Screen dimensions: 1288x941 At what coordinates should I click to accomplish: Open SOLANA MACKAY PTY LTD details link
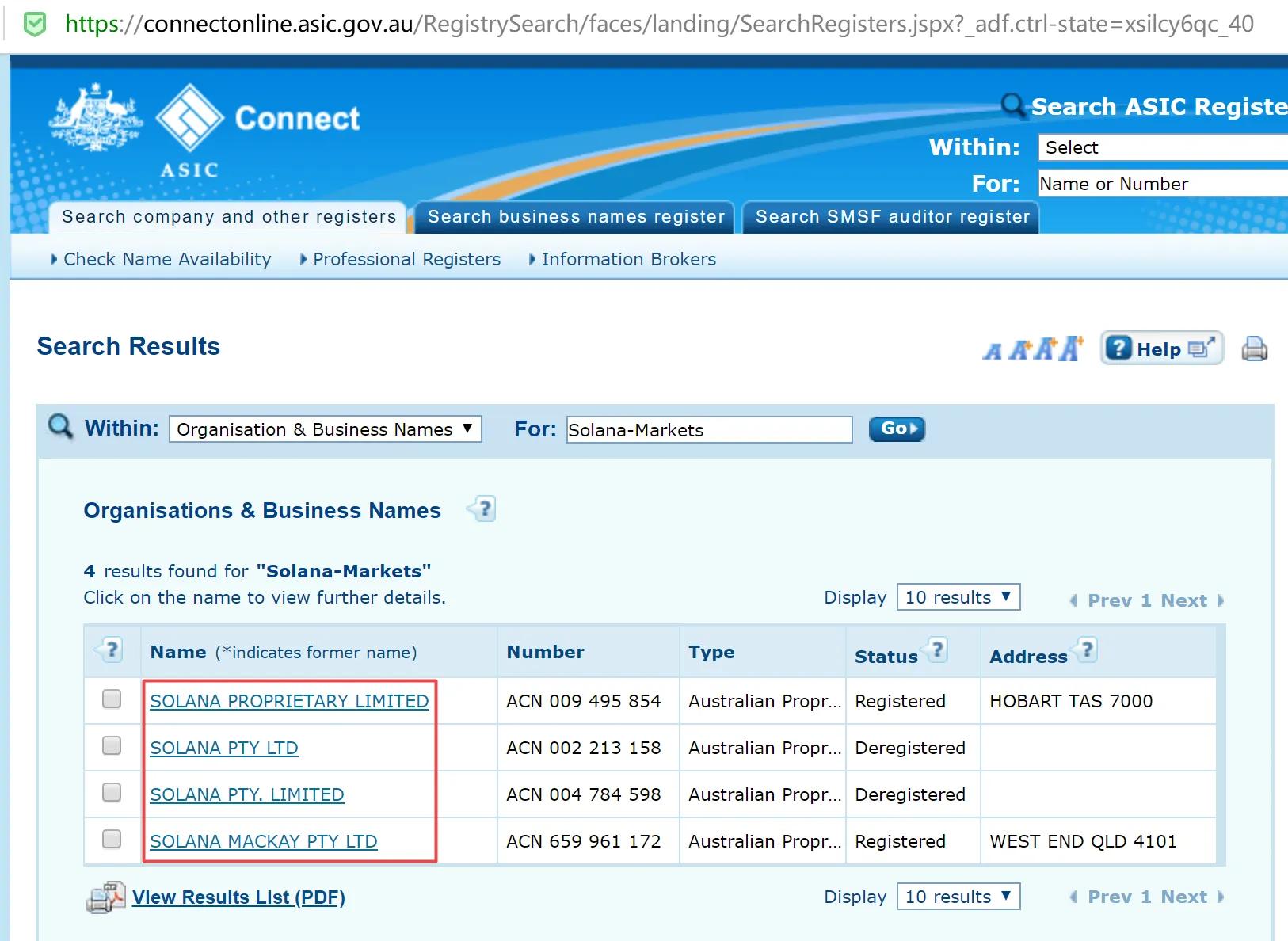pyautogui.click(x=264, y=841)
